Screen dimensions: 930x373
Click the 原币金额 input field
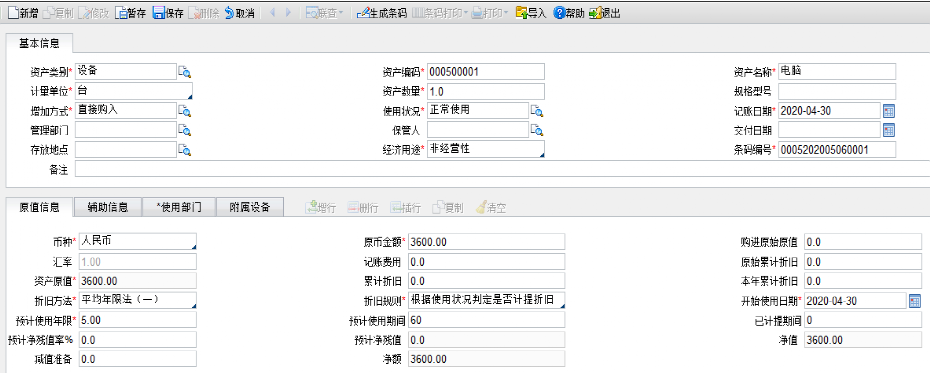[486, 241]
